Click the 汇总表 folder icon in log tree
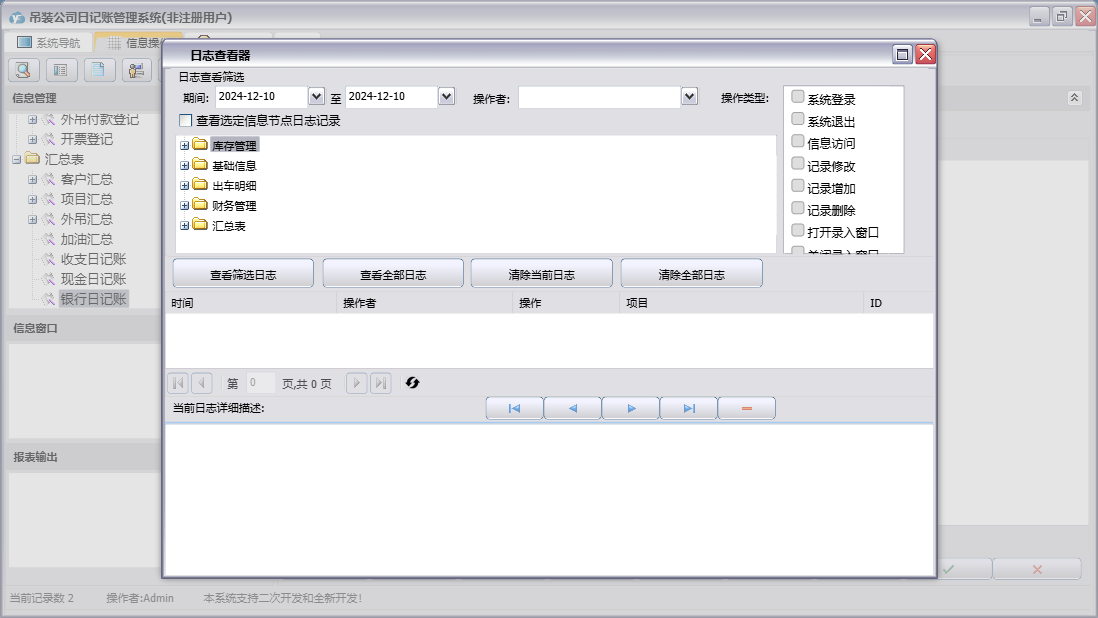 200,225
